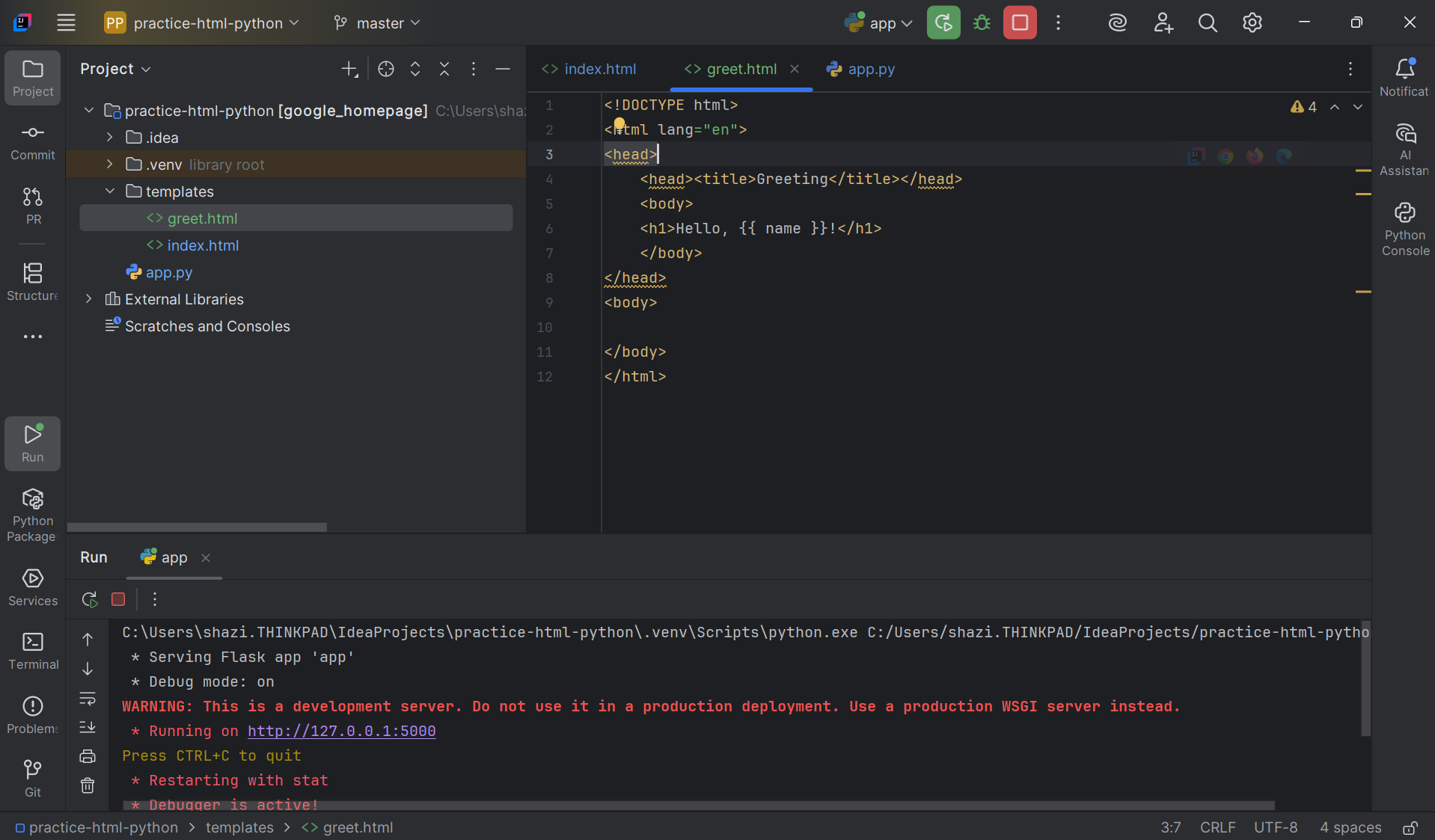Viewport: 1435px width, 840px height.
Task: Go to next highlighted warning
Action: coord(1358,107)
